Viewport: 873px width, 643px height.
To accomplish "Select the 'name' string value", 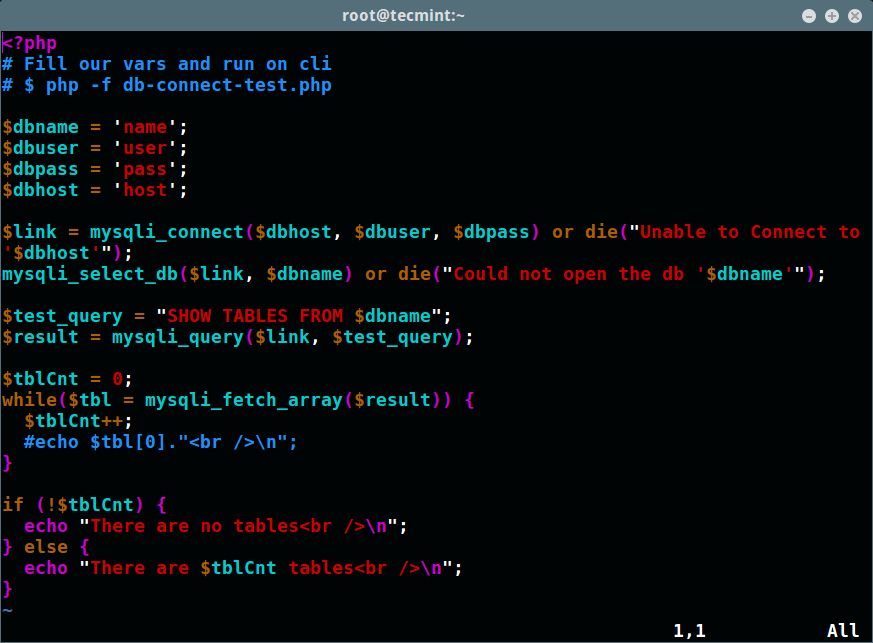I will coord(145,127).
